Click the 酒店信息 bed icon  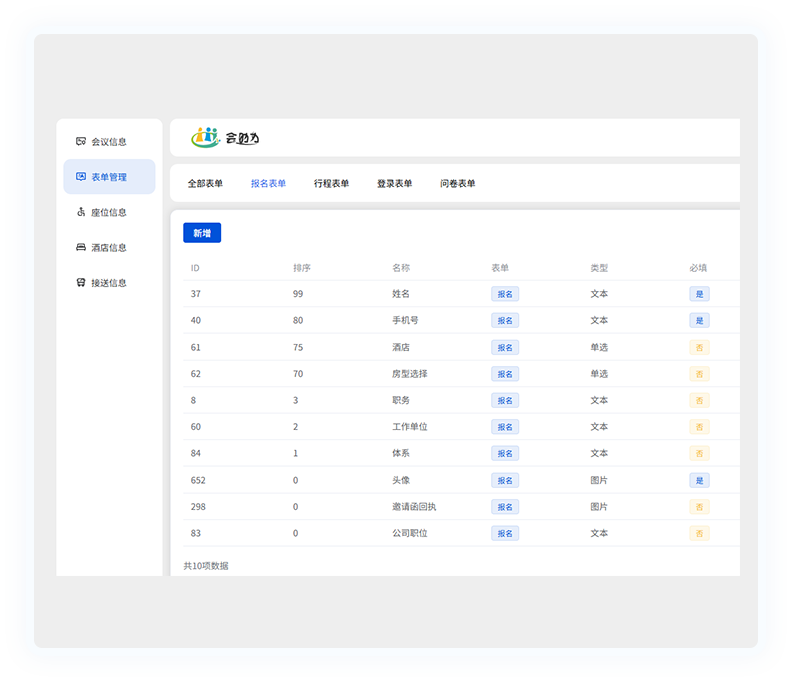pyautogui.click(x=81, y=248)
